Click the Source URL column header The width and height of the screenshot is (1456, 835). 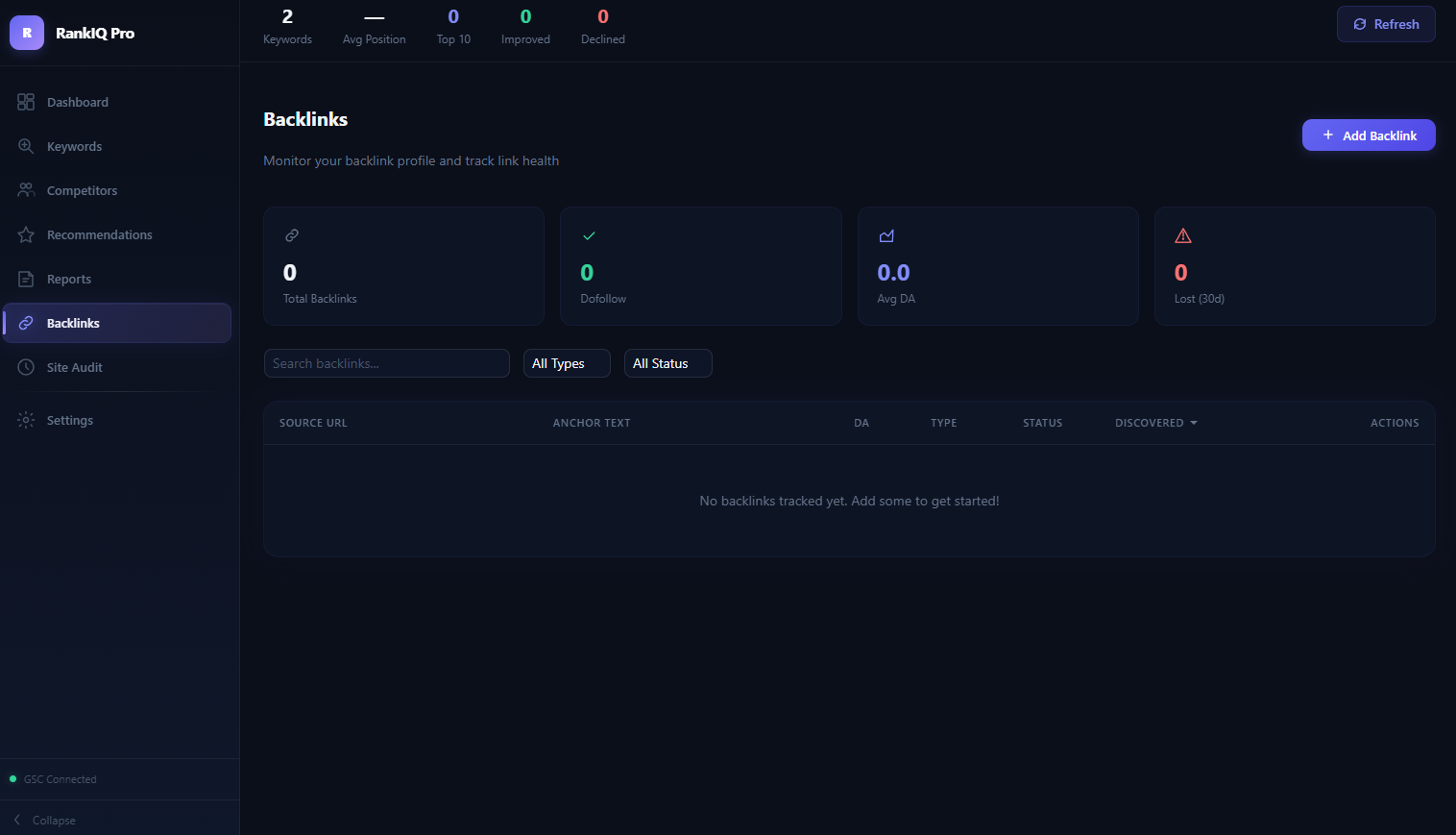(313, 423)
